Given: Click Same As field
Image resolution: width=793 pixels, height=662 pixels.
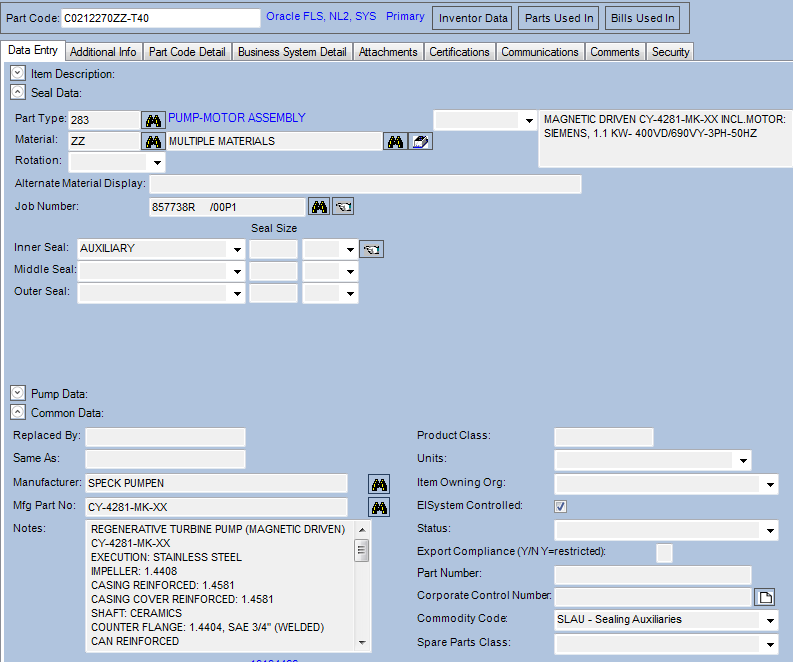Looking at the screenshot, I should coord(165,459).
